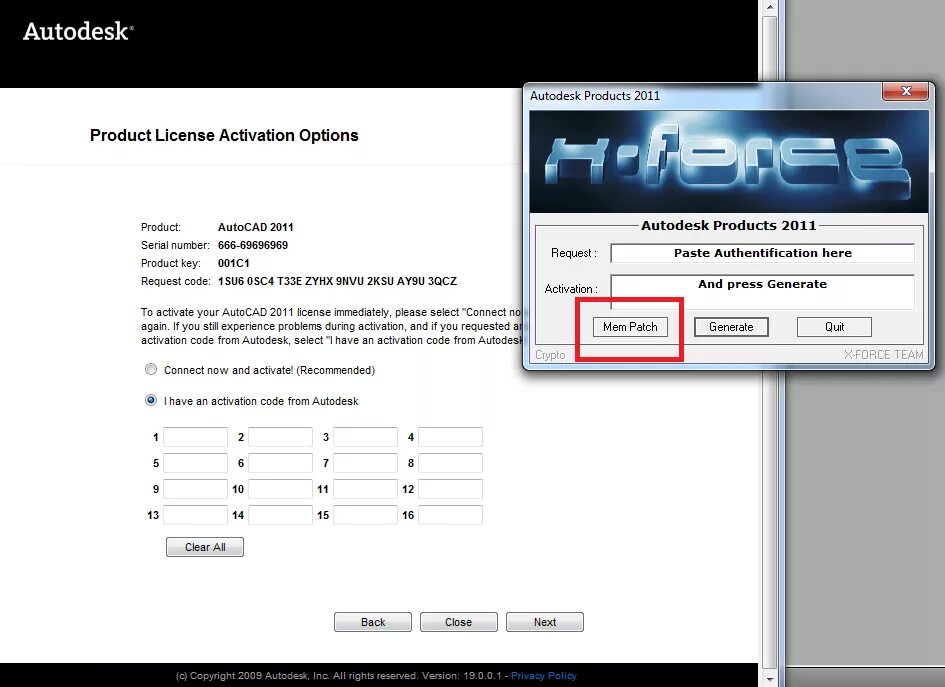The image size is (945, 687).
Task: Click activation code field 2
Action: 280,437
